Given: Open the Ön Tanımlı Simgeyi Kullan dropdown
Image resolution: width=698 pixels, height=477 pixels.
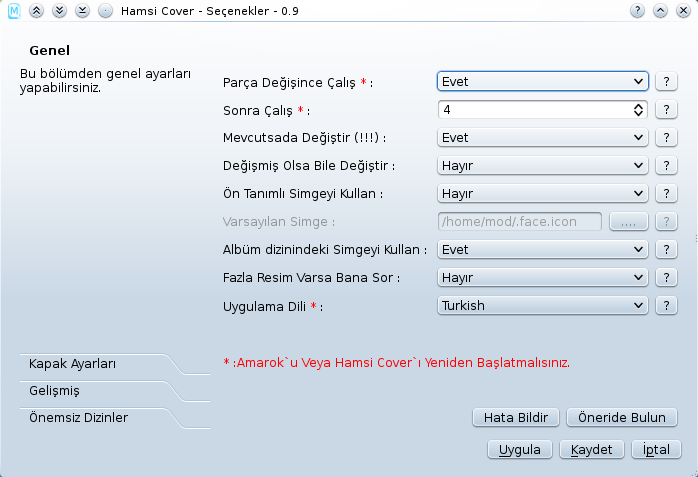Looking at the screenshot, I should coord(543,194).
